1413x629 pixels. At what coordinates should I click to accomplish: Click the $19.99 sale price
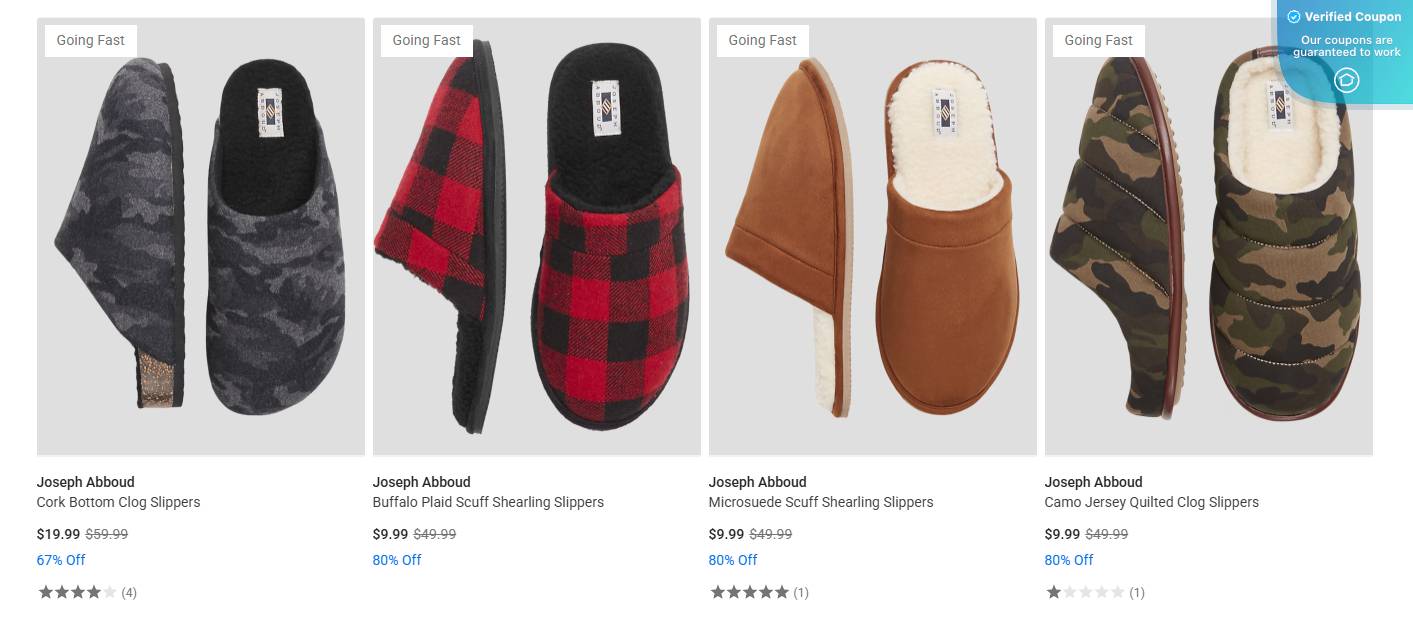click(x=58, y=534)
